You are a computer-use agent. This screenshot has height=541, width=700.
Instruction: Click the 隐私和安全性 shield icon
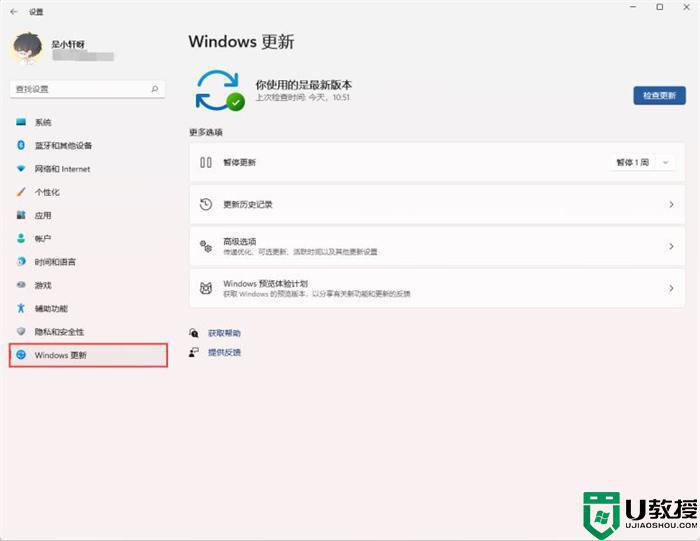(x=21, y=331)
